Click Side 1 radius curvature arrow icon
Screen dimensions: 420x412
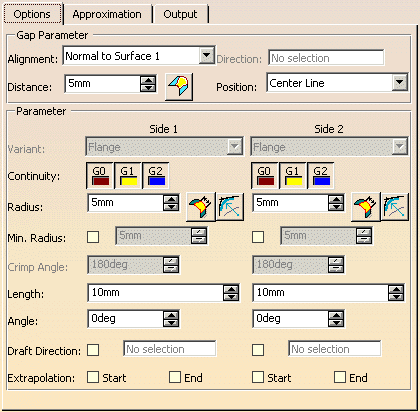230,207
